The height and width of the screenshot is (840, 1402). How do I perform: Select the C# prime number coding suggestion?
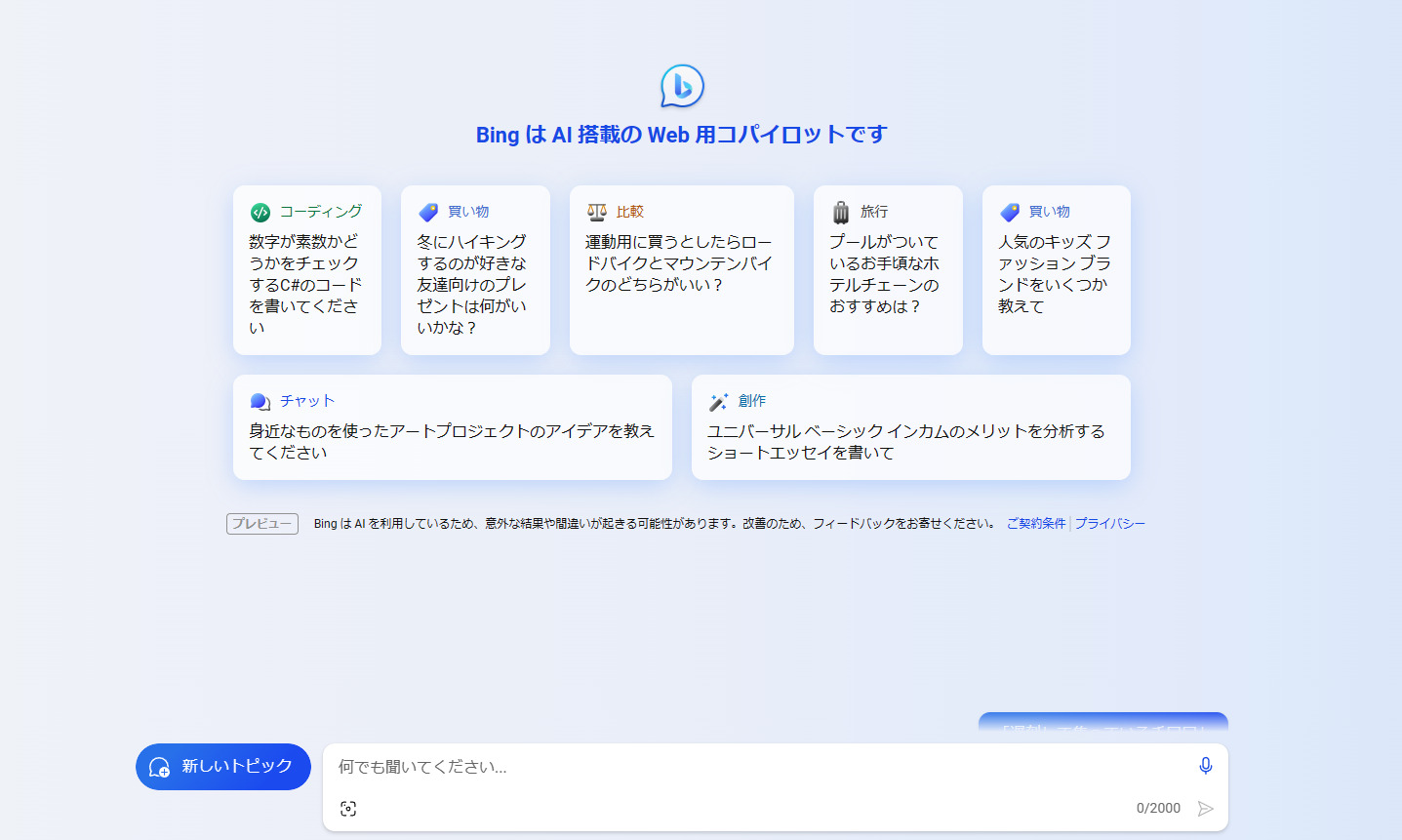click(307, 270)
